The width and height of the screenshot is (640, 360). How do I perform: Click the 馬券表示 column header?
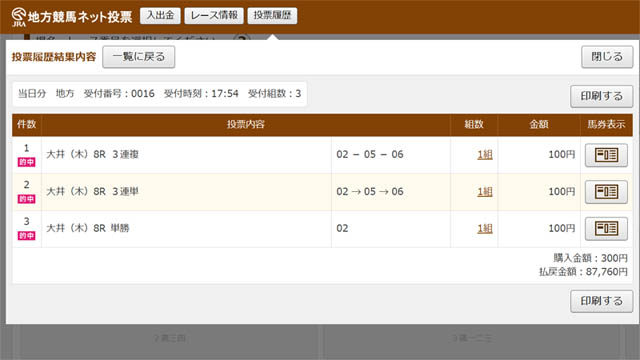[606, 124]
